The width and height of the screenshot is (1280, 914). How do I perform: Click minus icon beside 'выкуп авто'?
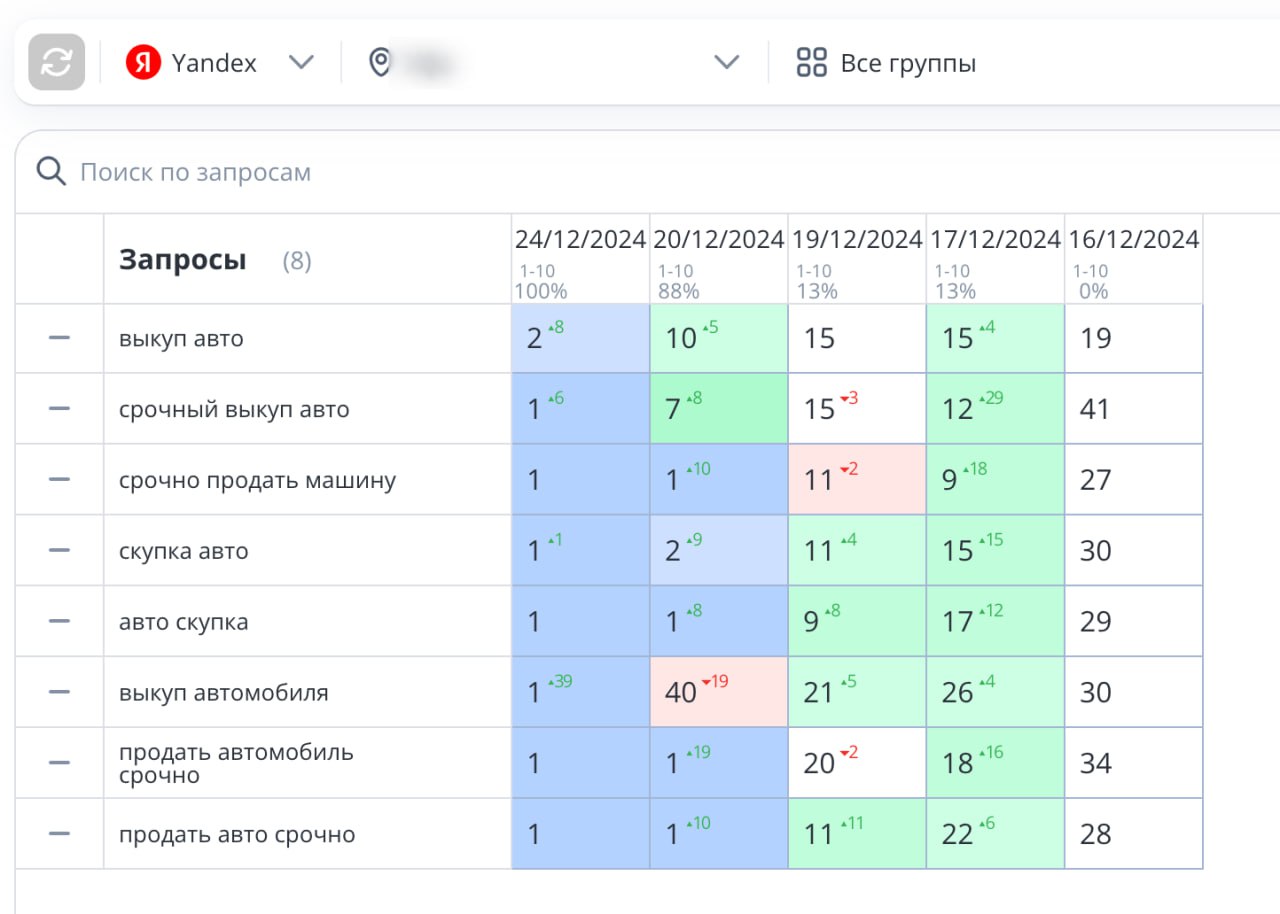pyautogui.click(x=59, y=338)
